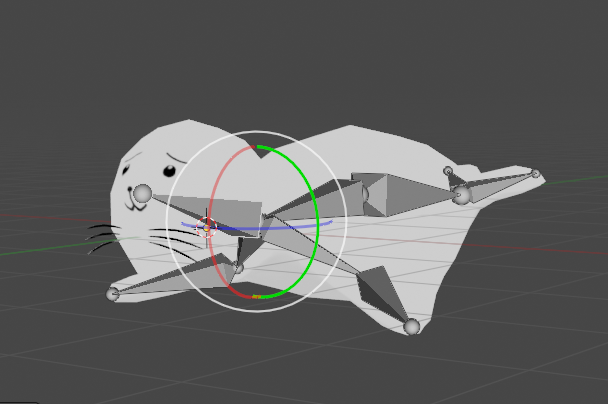Screen dimensions: 608x404
Task: Click the 3D cursor crosshair
Action: pyautogui.click(x=207, y=228)
